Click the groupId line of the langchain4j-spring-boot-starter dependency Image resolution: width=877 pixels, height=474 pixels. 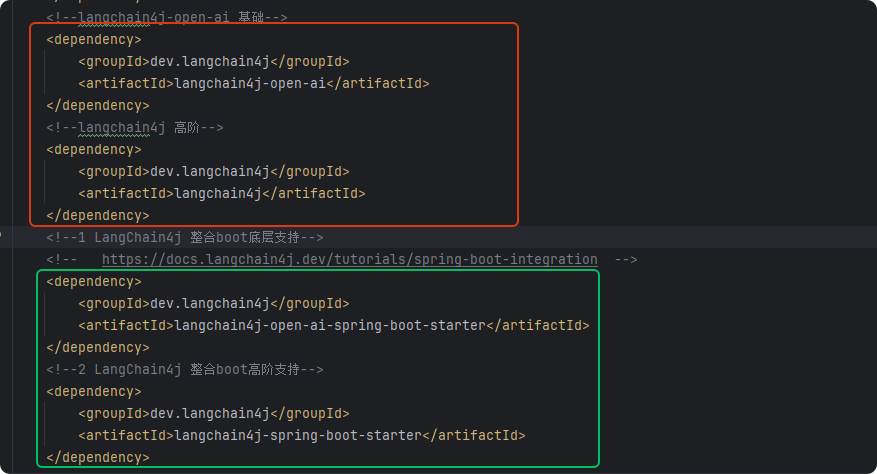click(214, 414)
